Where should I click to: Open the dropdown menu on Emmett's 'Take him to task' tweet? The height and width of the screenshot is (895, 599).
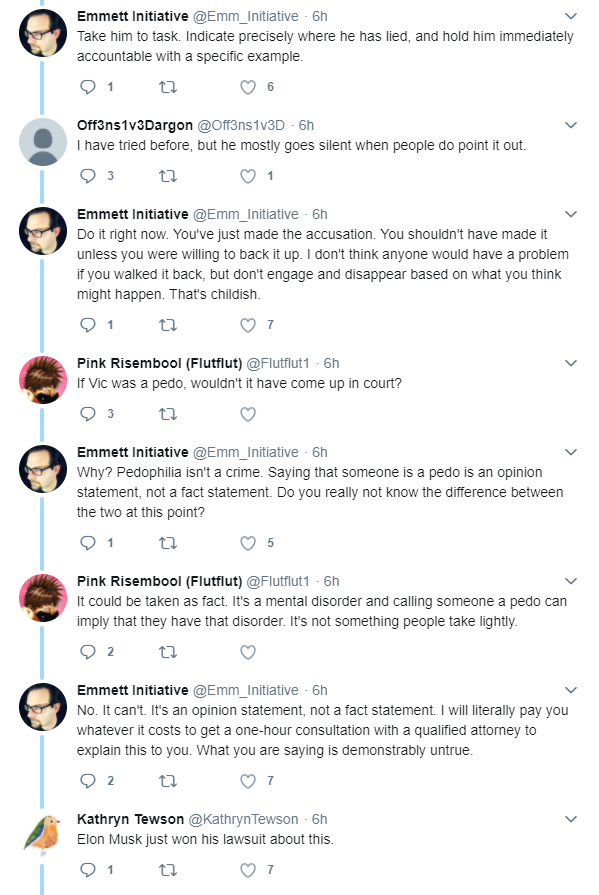tap(571, 16)
